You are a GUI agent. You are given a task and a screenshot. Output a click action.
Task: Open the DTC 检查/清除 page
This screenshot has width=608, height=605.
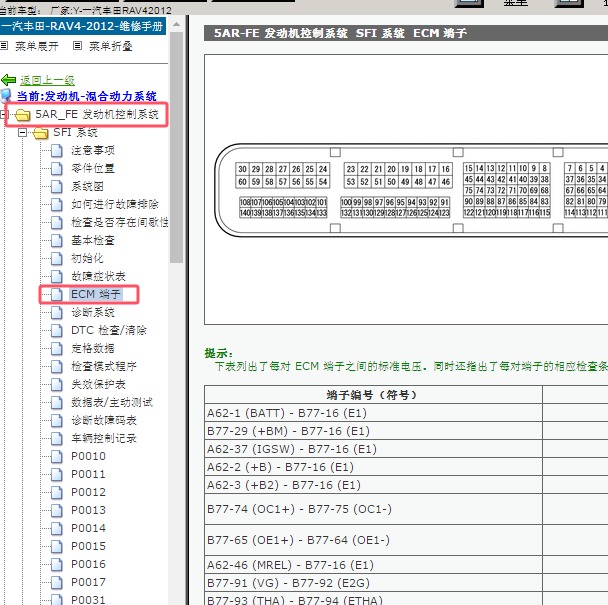(x=109, y=330)
